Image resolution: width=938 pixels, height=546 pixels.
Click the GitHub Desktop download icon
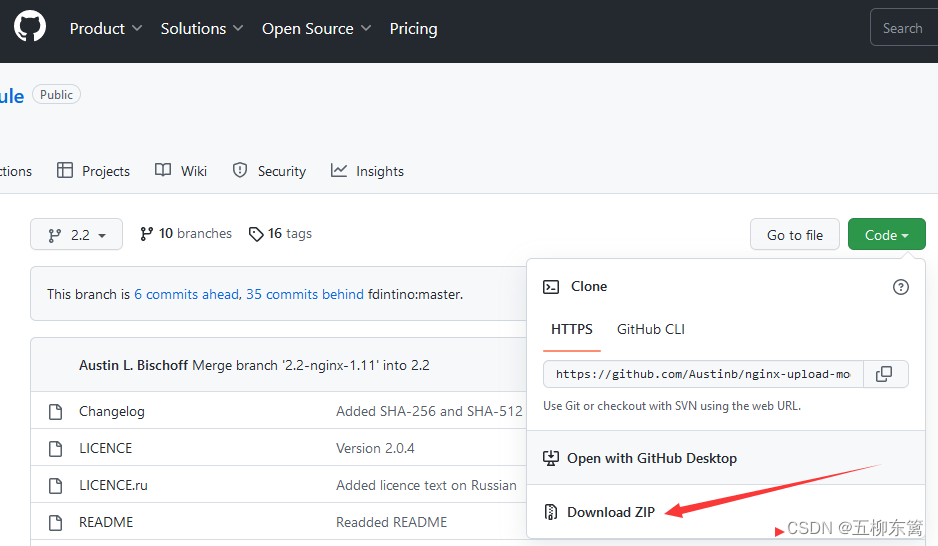click(x=550, y=458)
